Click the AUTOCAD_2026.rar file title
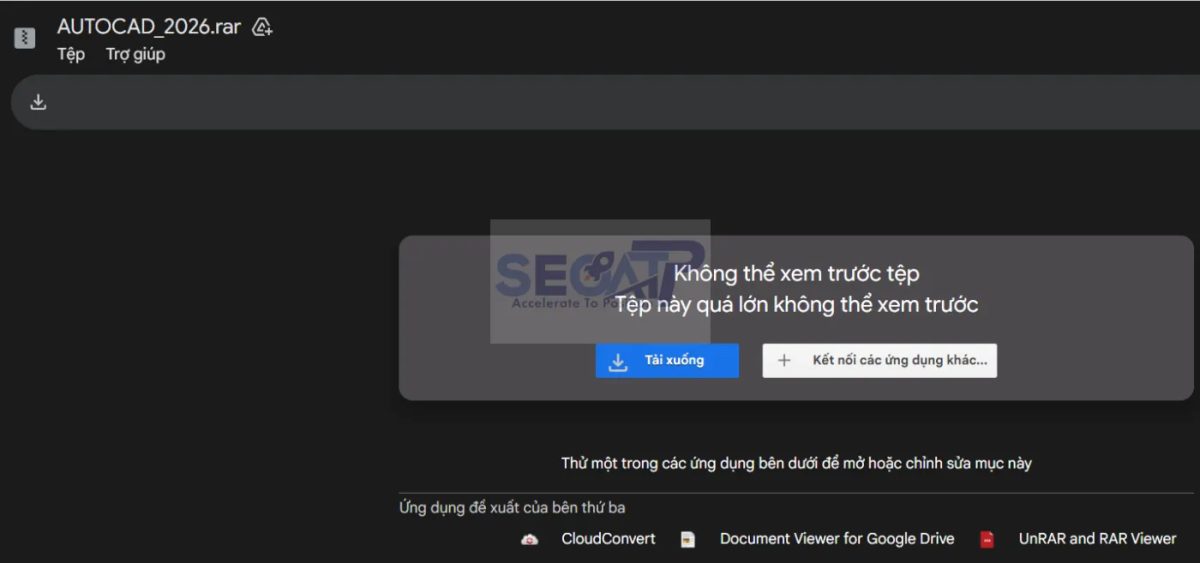The width and height of the screenshot is (1200, 563). click(149, 27)
